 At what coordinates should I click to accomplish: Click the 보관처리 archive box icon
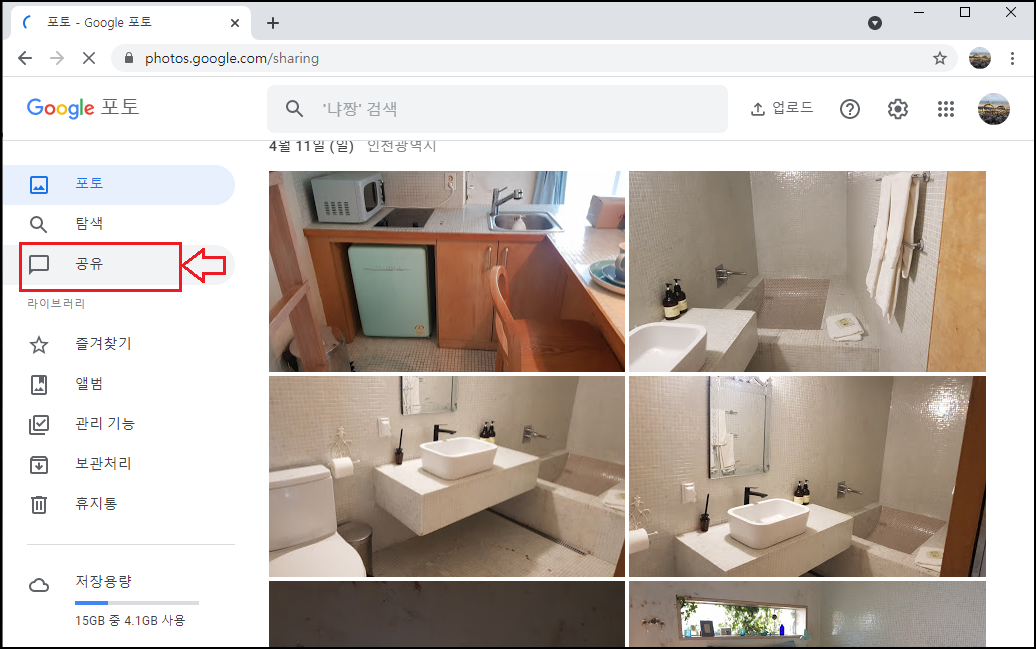[x=39, y=465]
